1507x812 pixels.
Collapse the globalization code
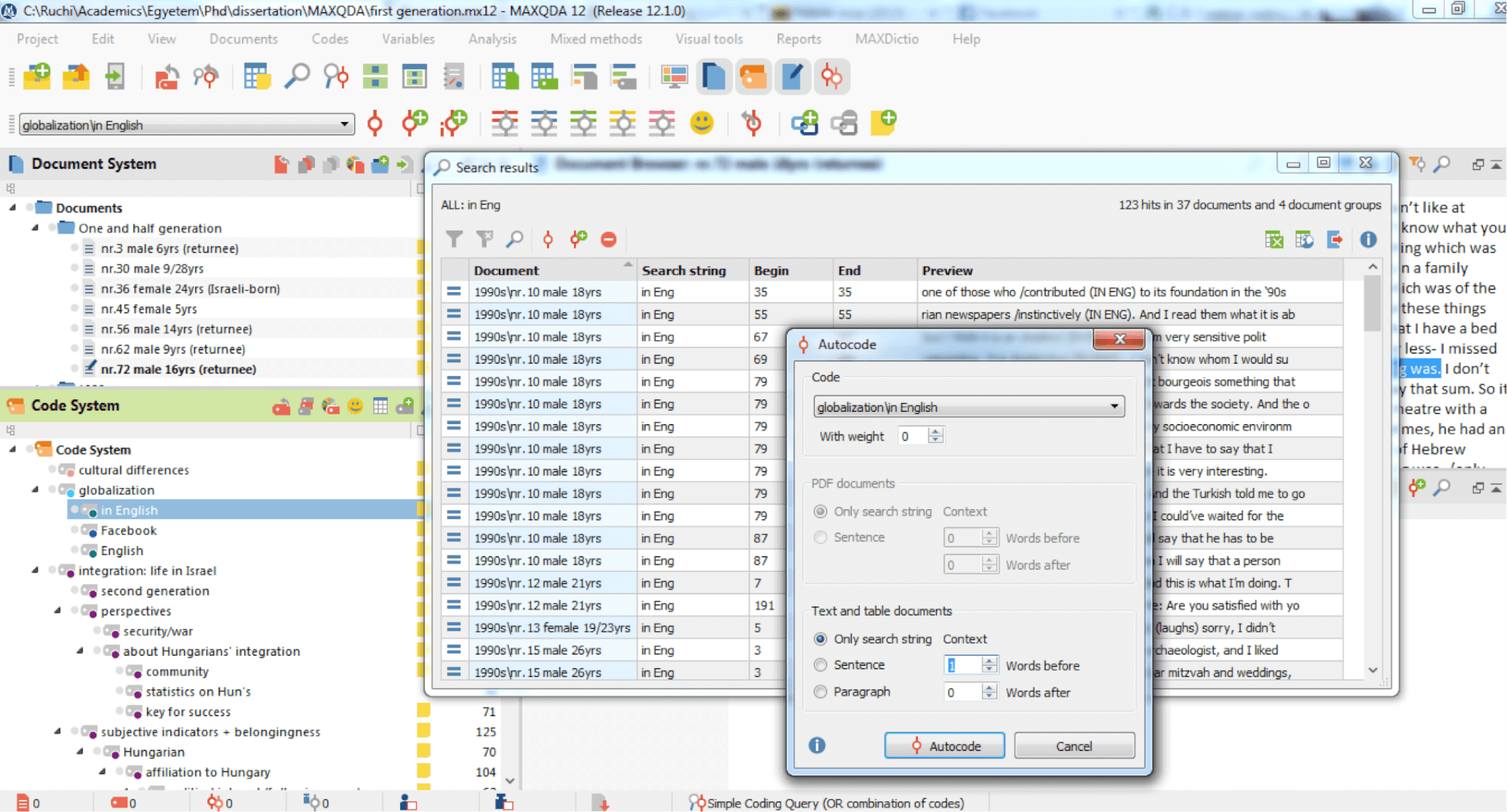[x=35, y=490]
